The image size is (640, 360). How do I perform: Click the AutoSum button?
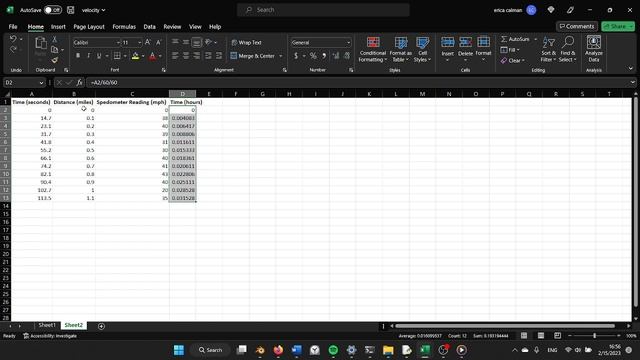coord(516,39)
